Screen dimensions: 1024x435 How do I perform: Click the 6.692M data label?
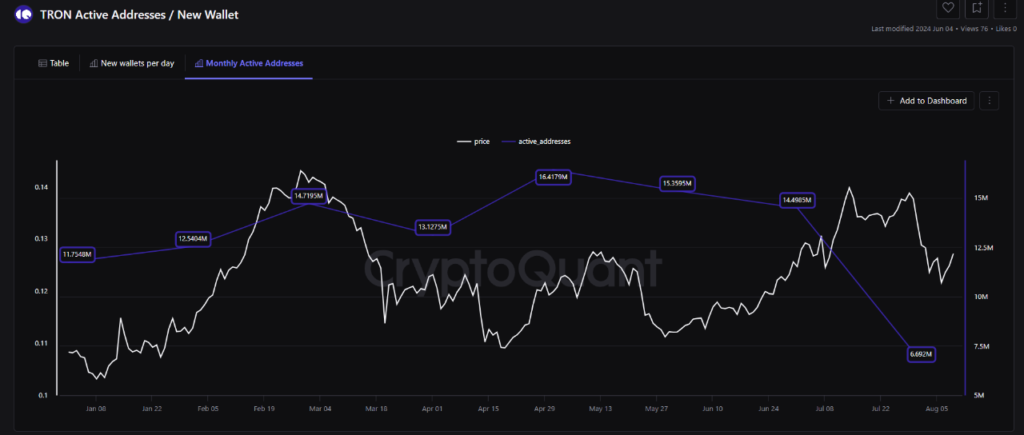[x=921, y=355]
